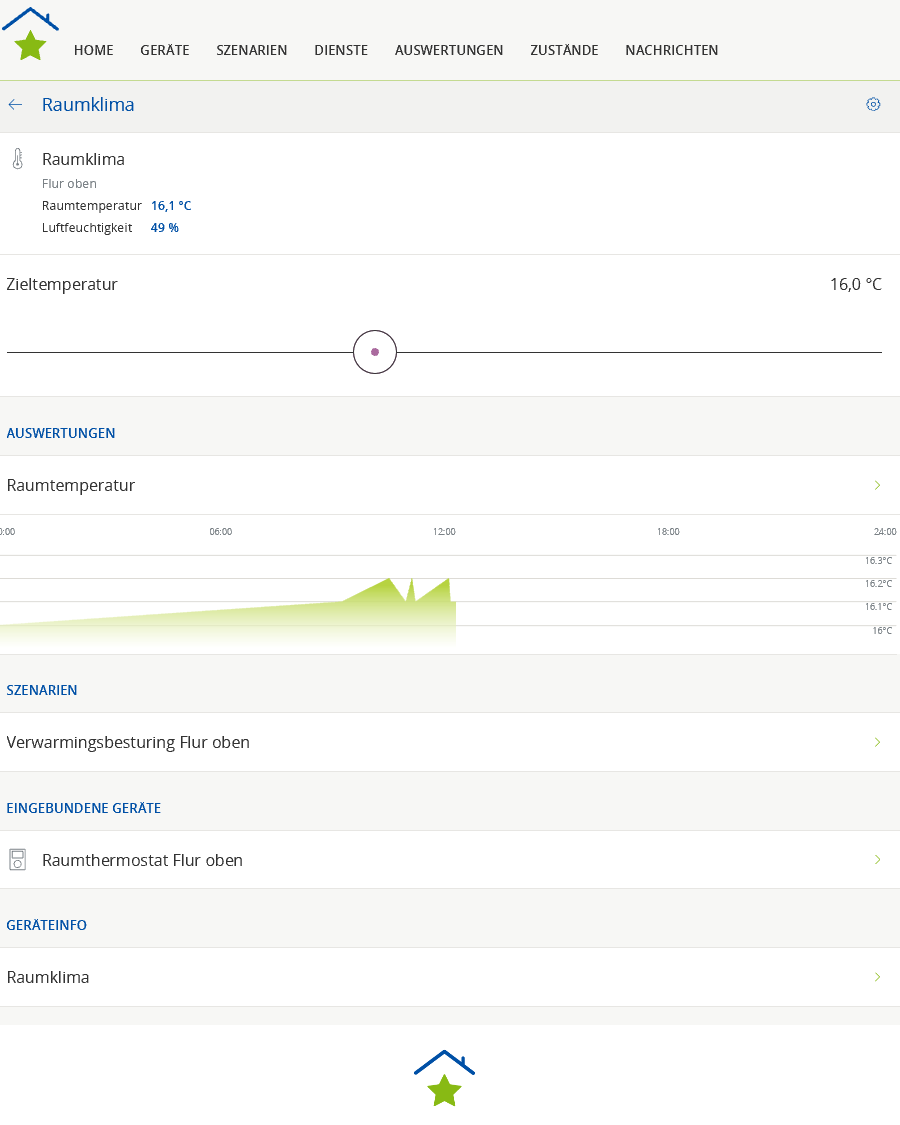The image size is (900, 1125).
Task: Click the thermometer icon beside Raumklima
Action: 17,159
